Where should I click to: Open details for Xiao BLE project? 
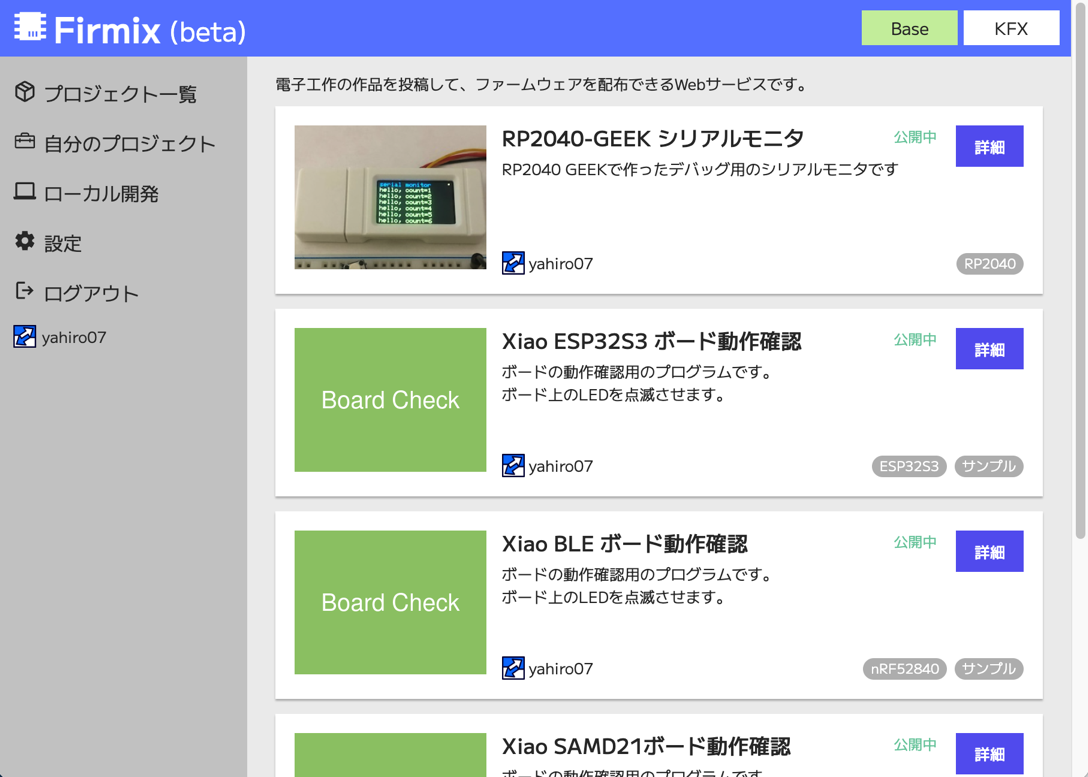pyautogui.click(x=989, y=552)
